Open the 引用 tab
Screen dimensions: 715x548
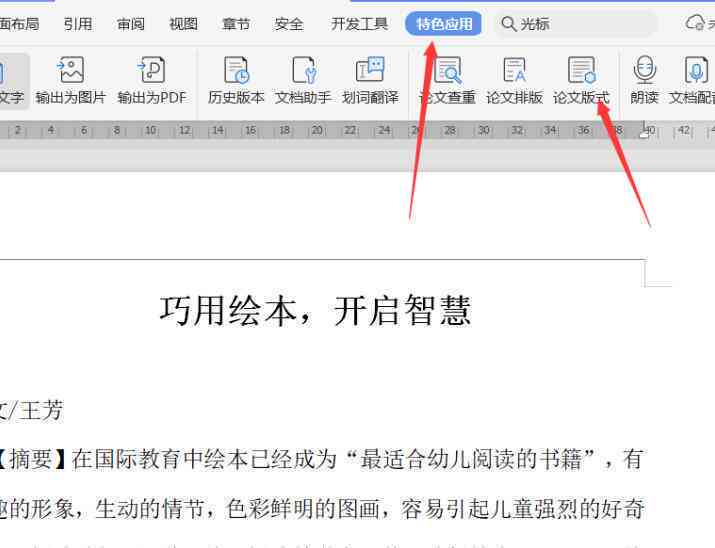pos(78,24)
